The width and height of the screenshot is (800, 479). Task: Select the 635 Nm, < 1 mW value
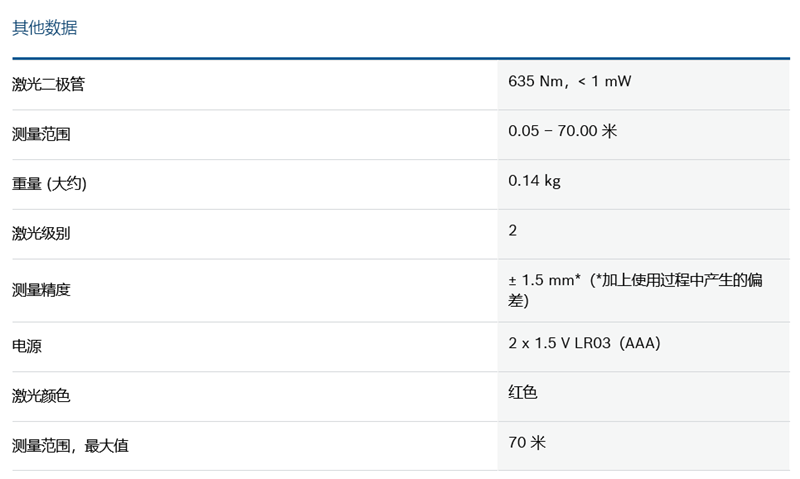[x=569, y=81]
